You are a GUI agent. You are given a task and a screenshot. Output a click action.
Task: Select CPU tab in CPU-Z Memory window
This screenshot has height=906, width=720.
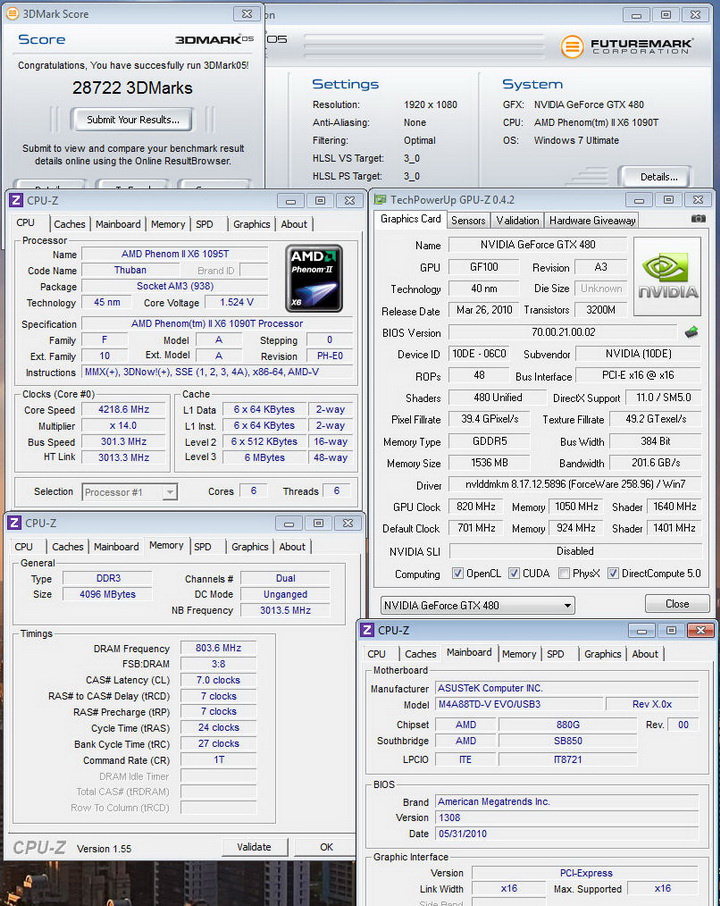(24, 547)
